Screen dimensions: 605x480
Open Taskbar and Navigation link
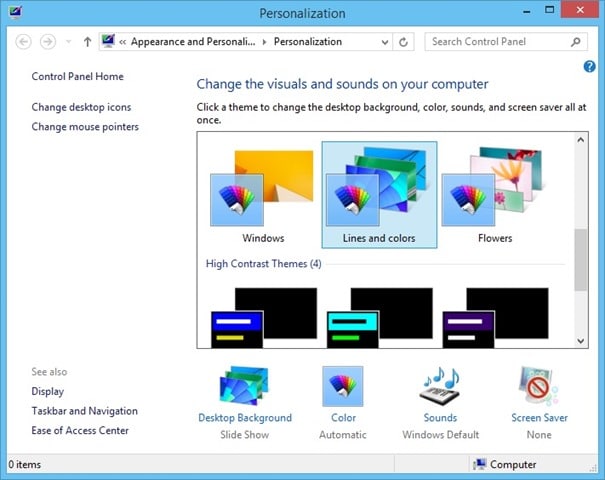(x=84, y=411)
